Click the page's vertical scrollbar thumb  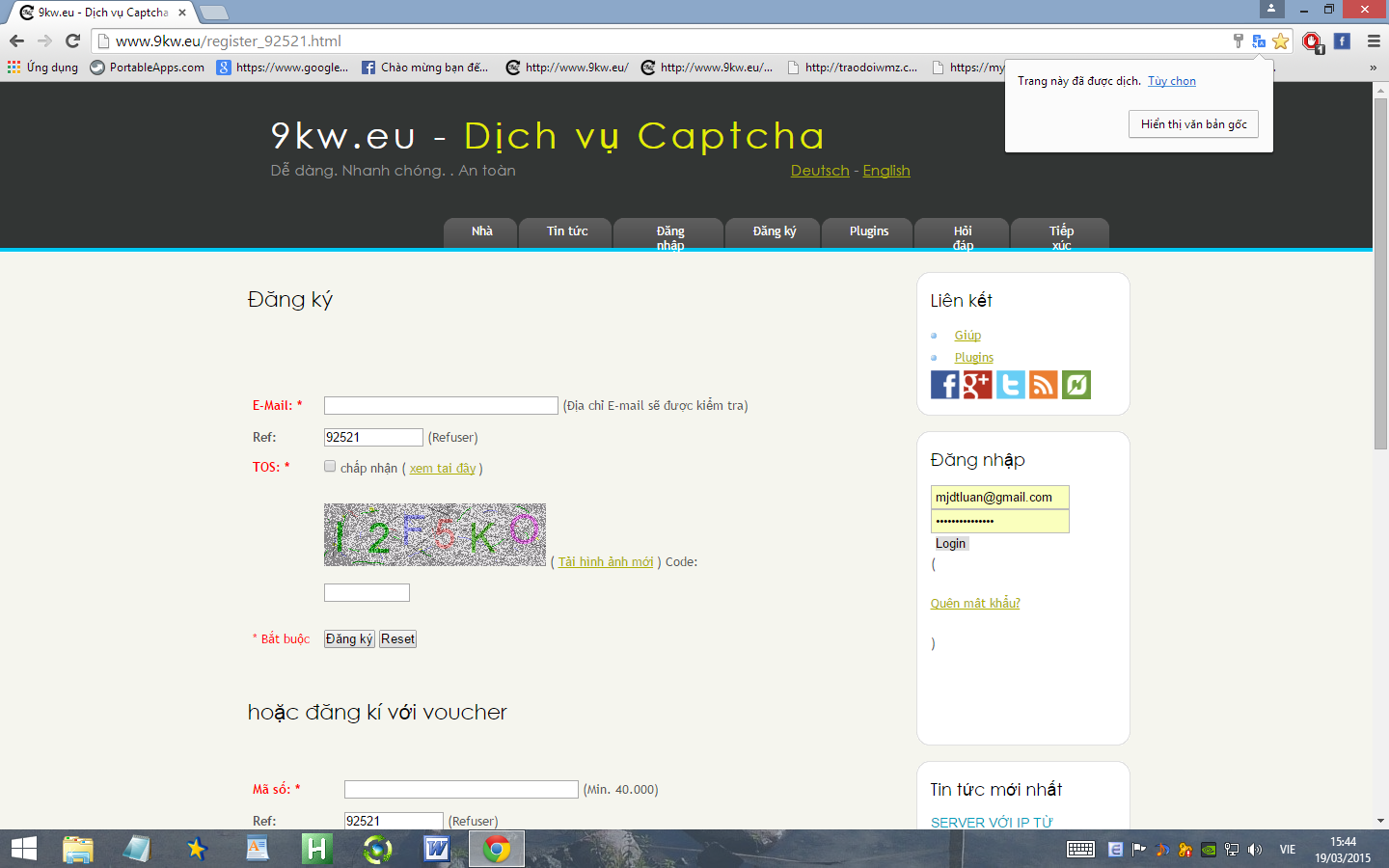point(1380,273)
